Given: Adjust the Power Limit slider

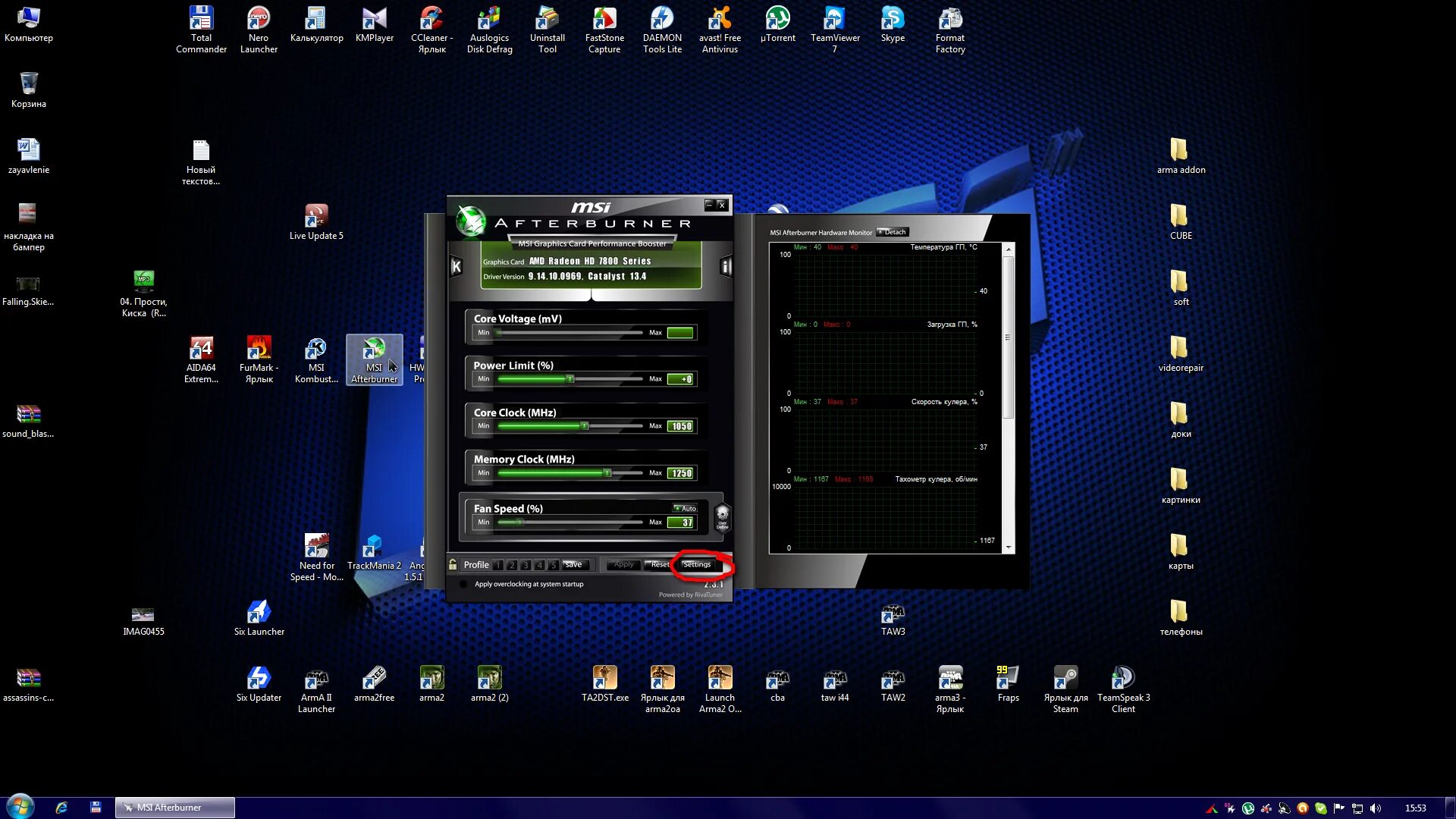Looking at the screenshot, I should (x=570, y=378).
